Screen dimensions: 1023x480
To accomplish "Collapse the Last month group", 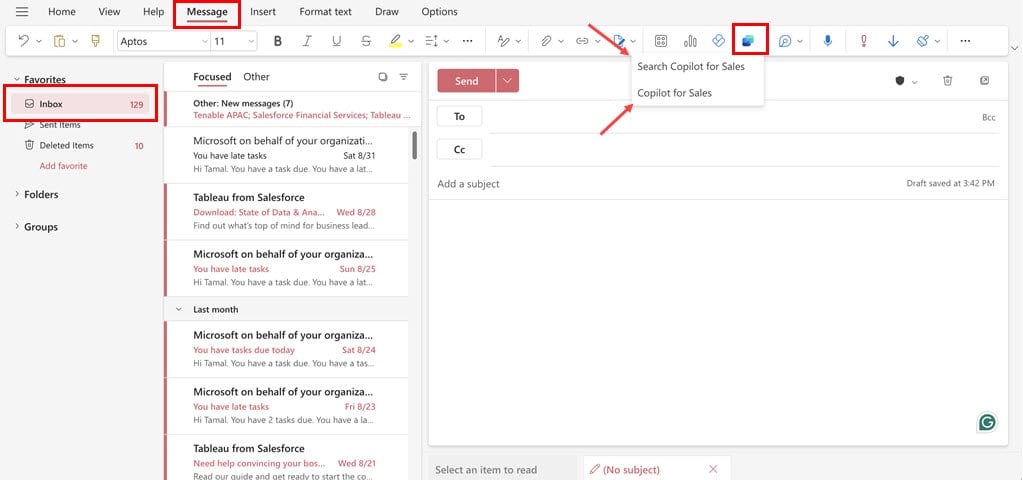I will coord(178,309).
